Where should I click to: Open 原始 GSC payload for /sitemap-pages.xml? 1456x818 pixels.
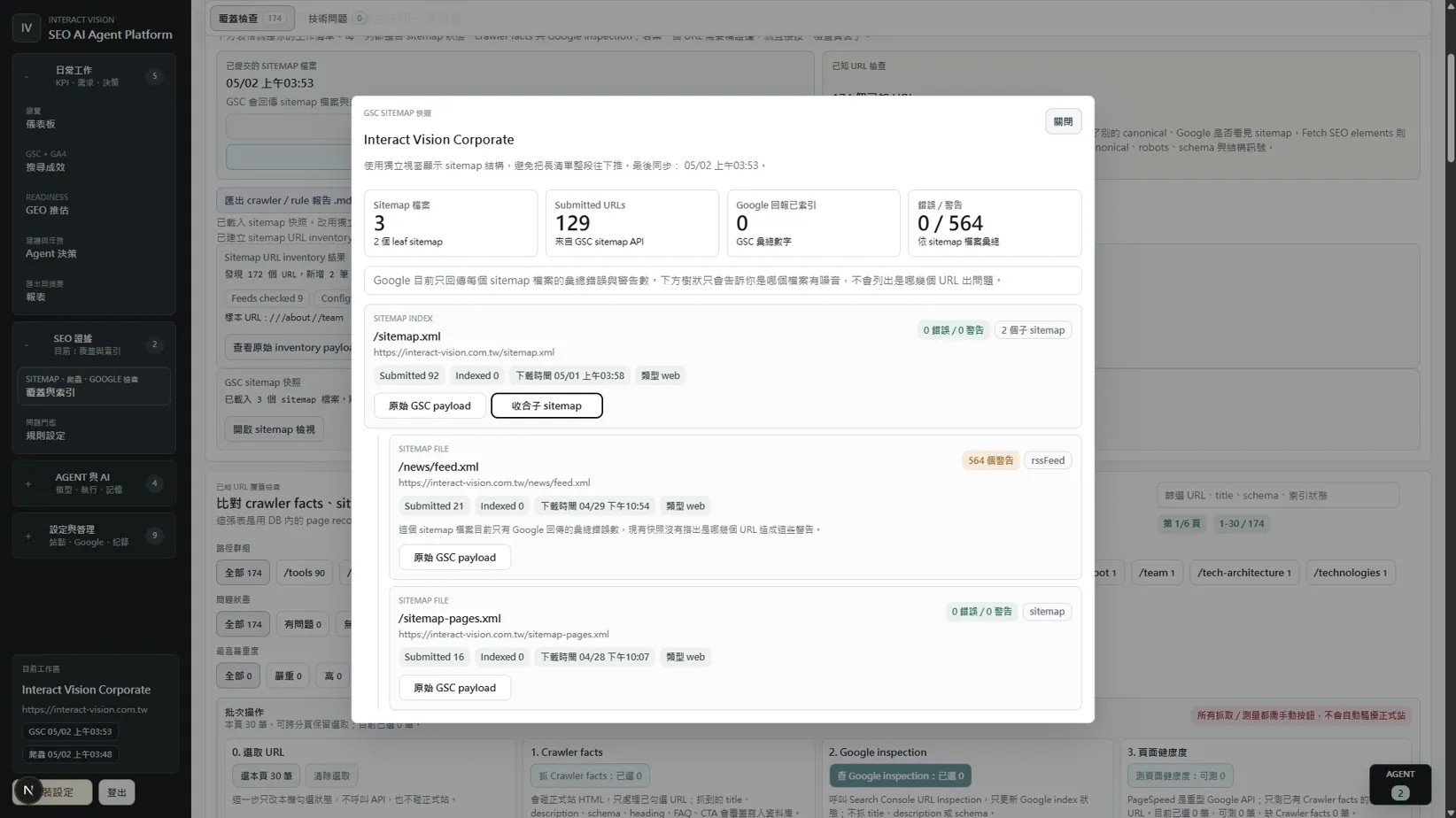[x=454, y=688]
